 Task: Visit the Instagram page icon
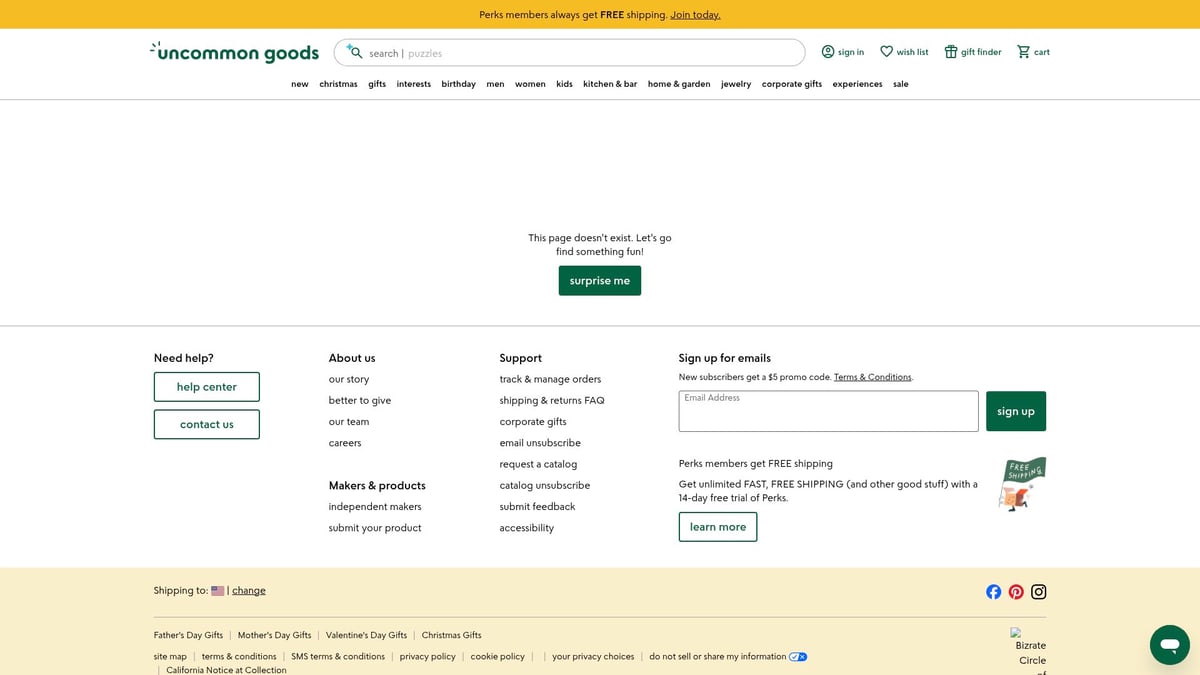tap(1039, 592)
